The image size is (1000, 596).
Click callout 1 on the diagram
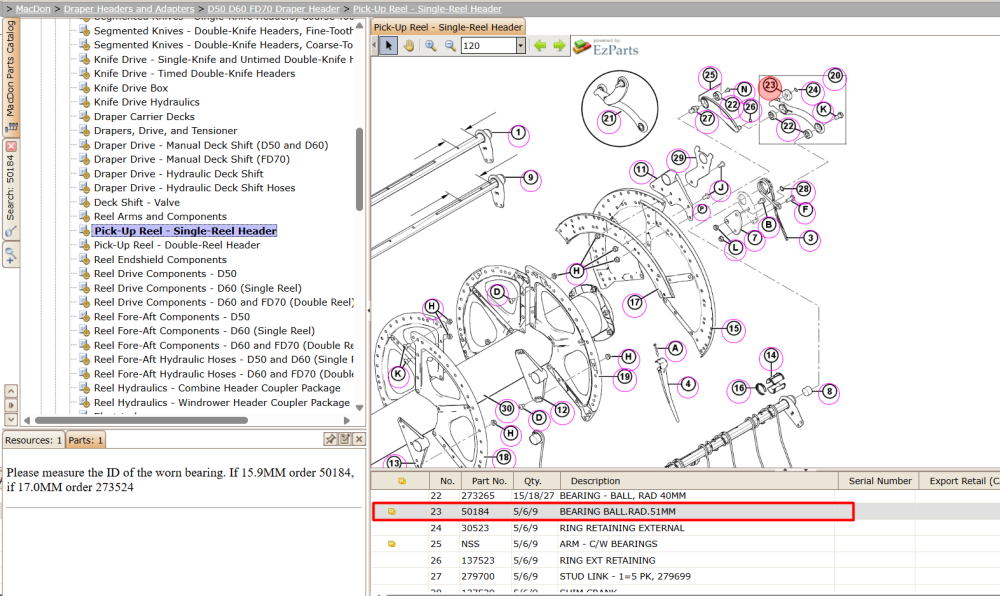[x=518, y=133]
